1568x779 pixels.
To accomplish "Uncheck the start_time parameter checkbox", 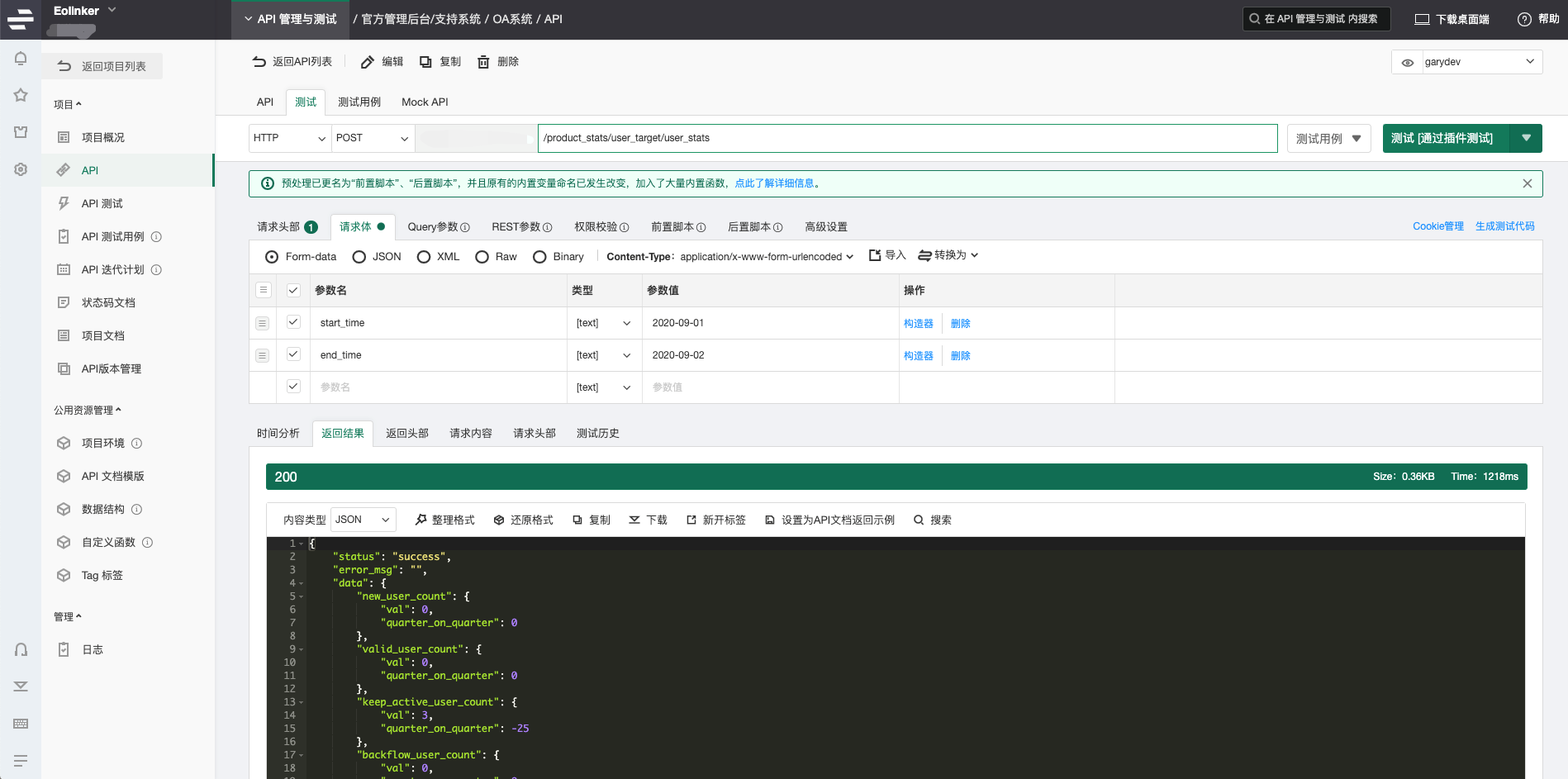I will pos(293,322).
